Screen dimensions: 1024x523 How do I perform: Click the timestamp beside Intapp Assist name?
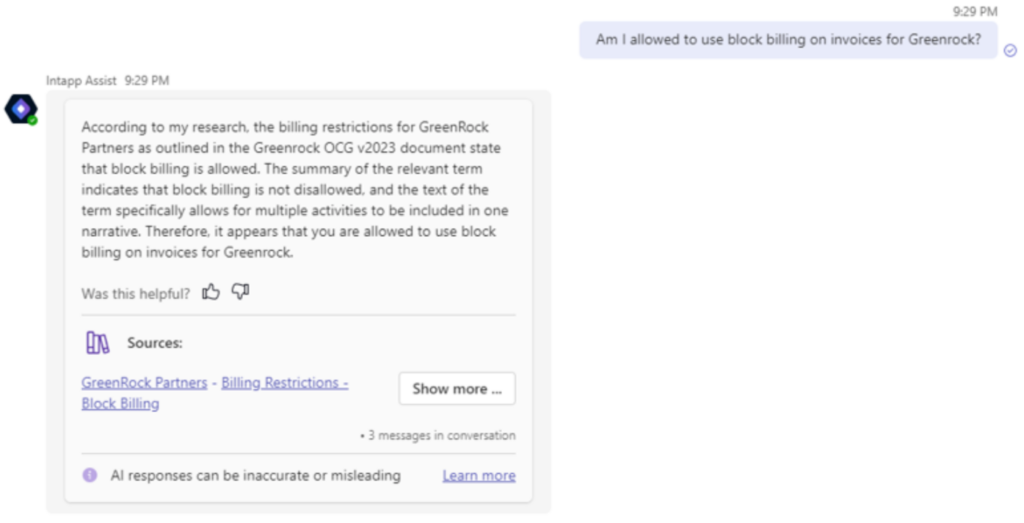[x=147, y=80]
